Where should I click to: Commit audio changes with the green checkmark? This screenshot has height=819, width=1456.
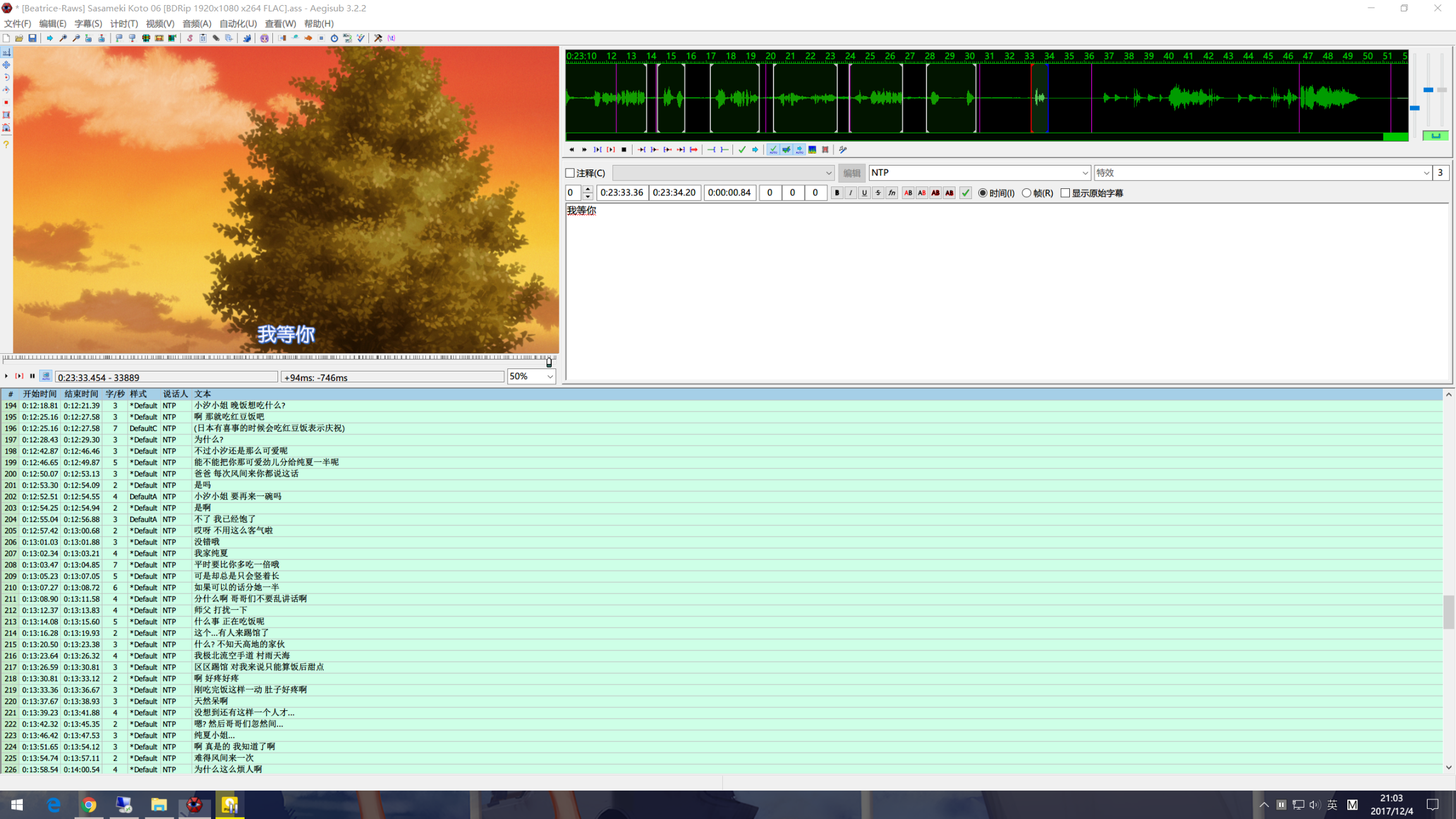coord(742,150)
